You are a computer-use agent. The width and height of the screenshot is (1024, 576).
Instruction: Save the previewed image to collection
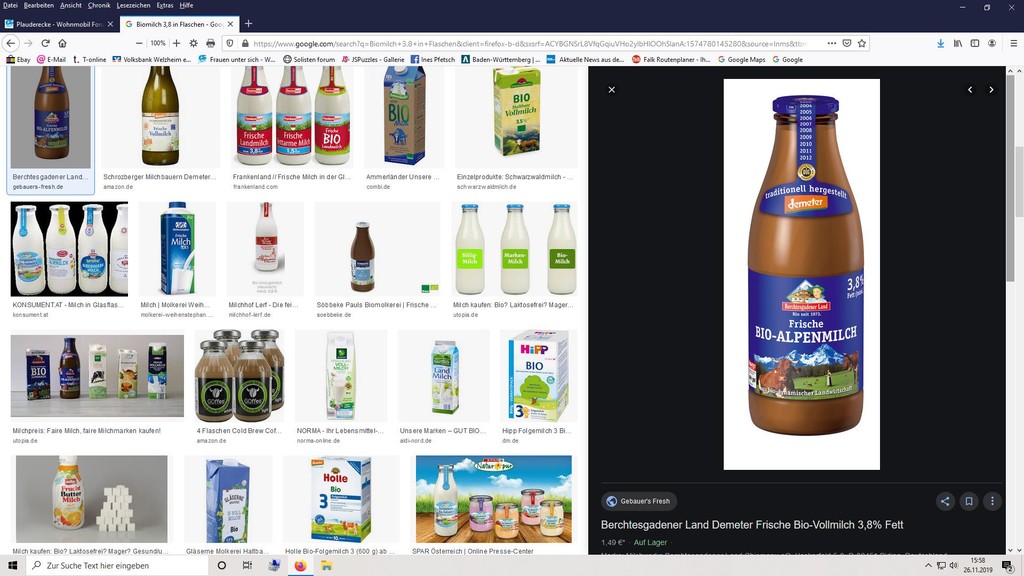968,501
